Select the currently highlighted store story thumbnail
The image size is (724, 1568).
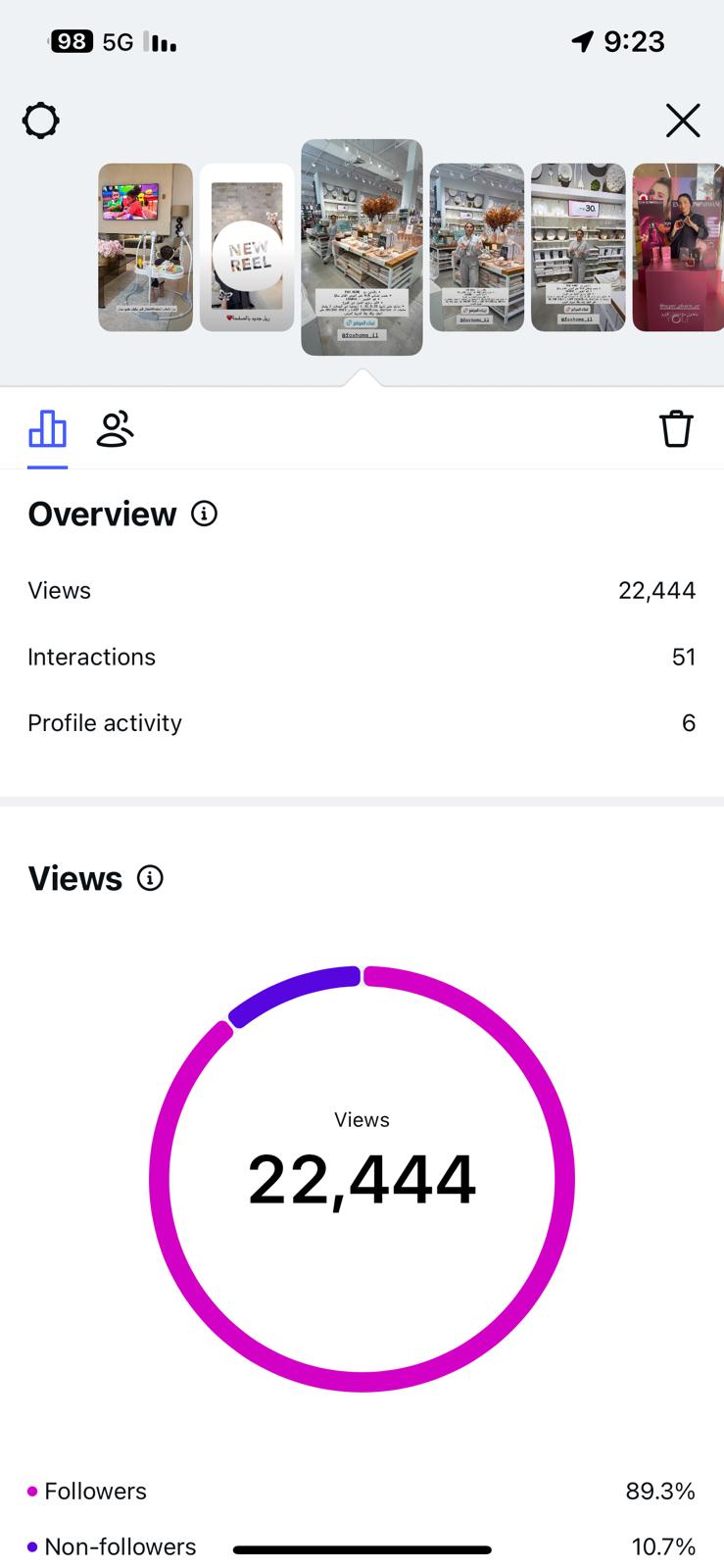click(362, 247)
